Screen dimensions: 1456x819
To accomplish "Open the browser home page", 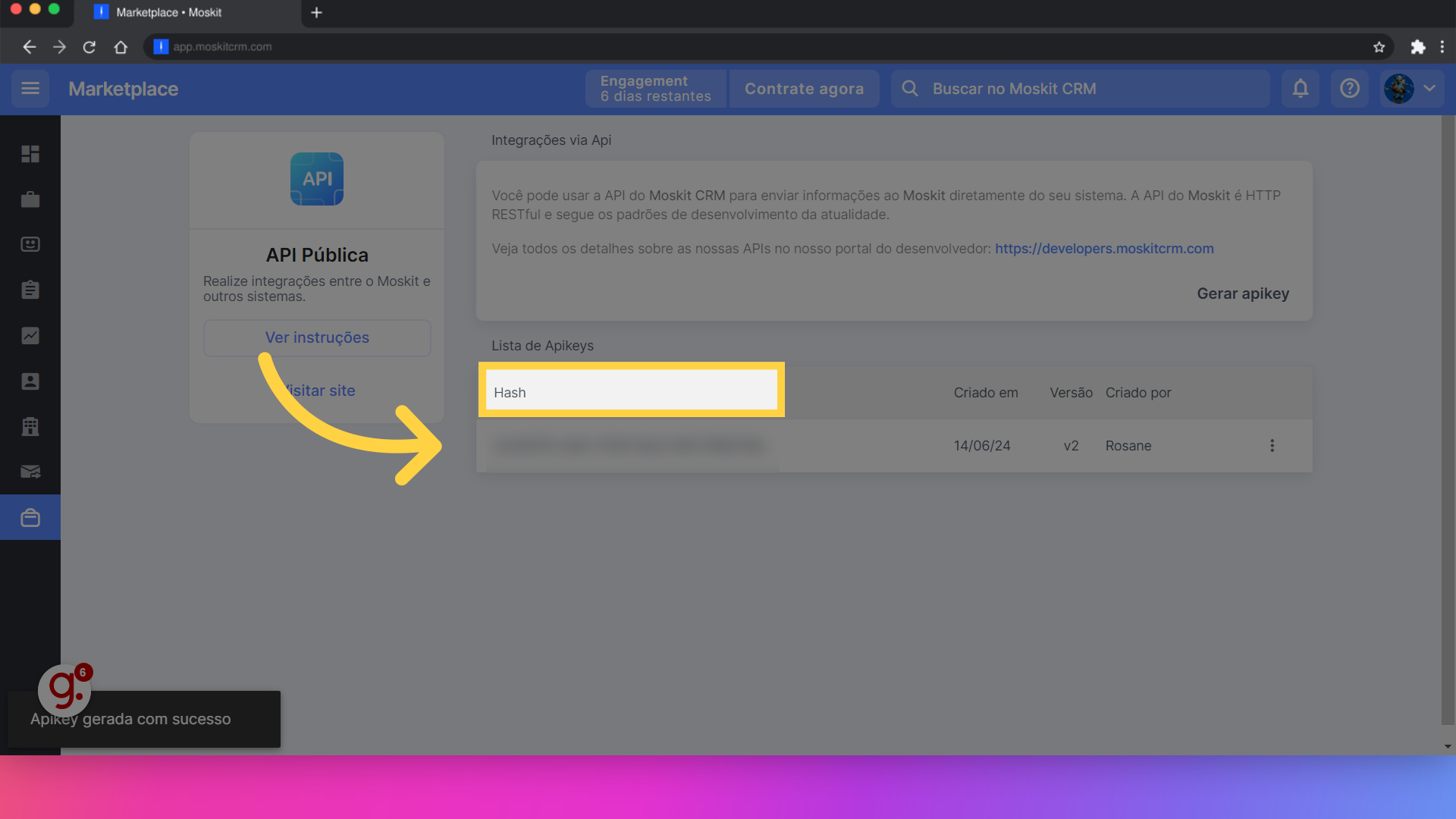I will 121,47.
